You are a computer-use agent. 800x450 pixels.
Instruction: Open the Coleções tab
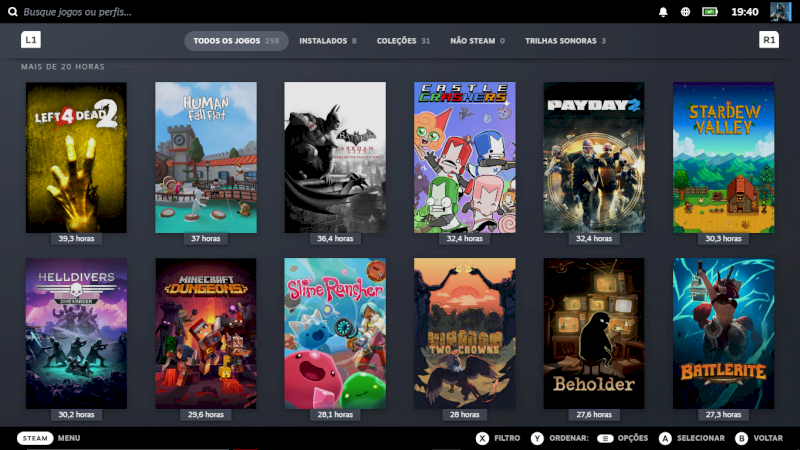403,41
